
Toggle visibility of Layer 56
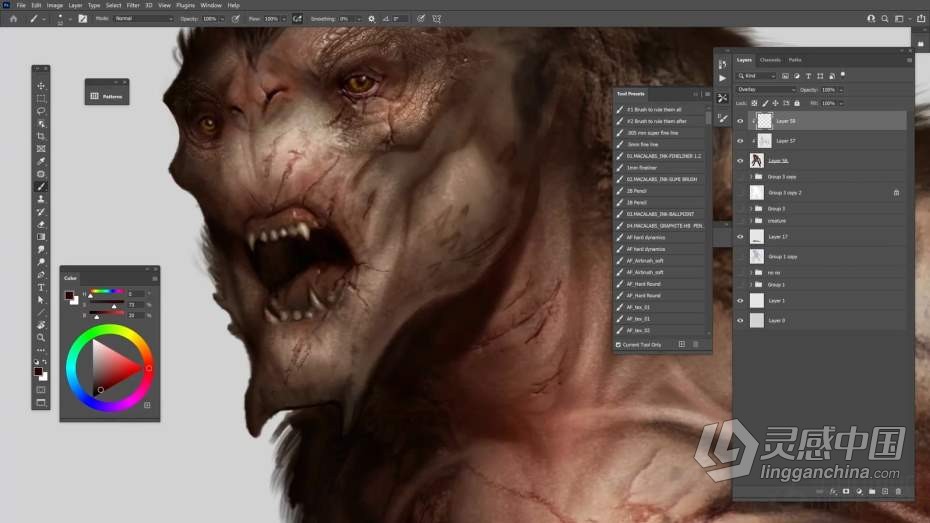click(x=740, y=161)
